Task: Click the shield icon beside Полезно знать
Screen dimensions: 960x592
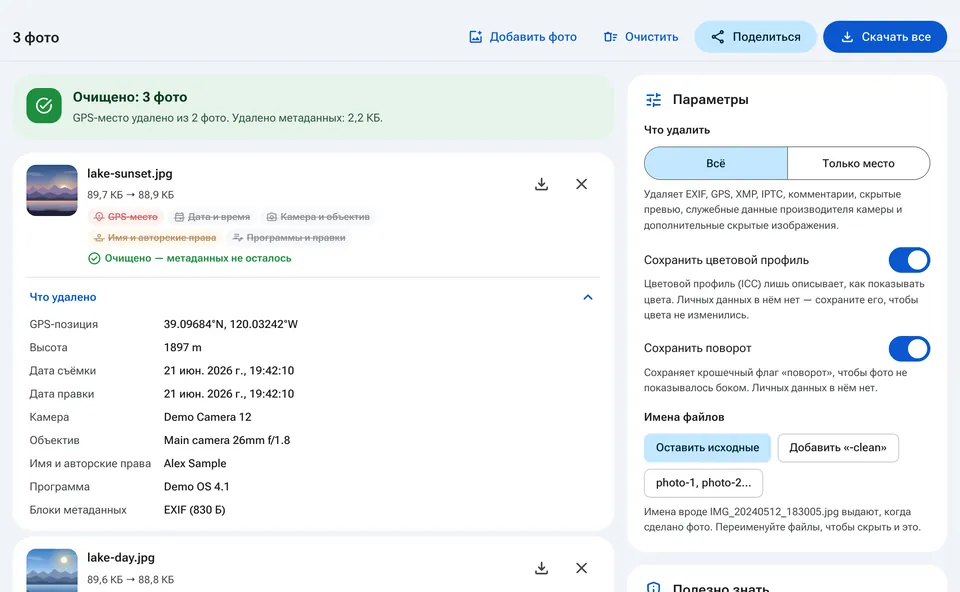Action: [653, 588]
